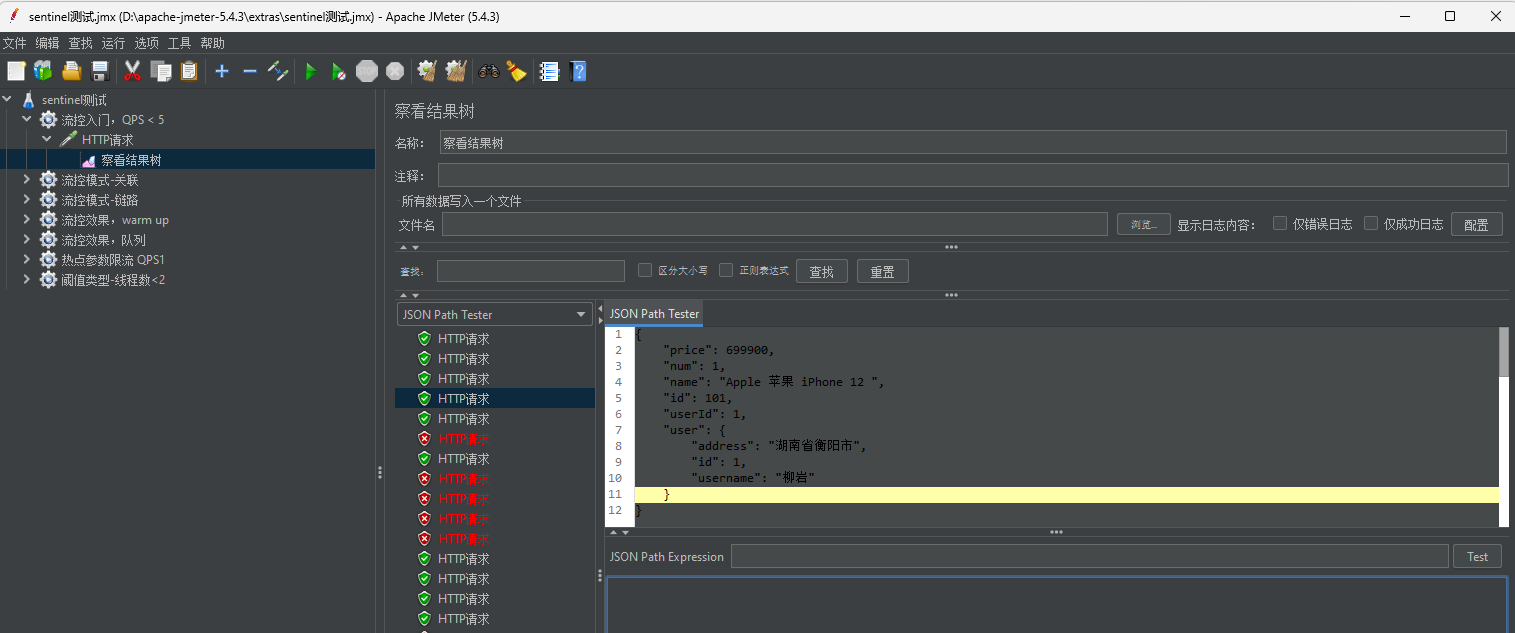Focus the JSON Path Expression field
The width and height of the screenshot is (1515, 633).
coord(1089,556)
